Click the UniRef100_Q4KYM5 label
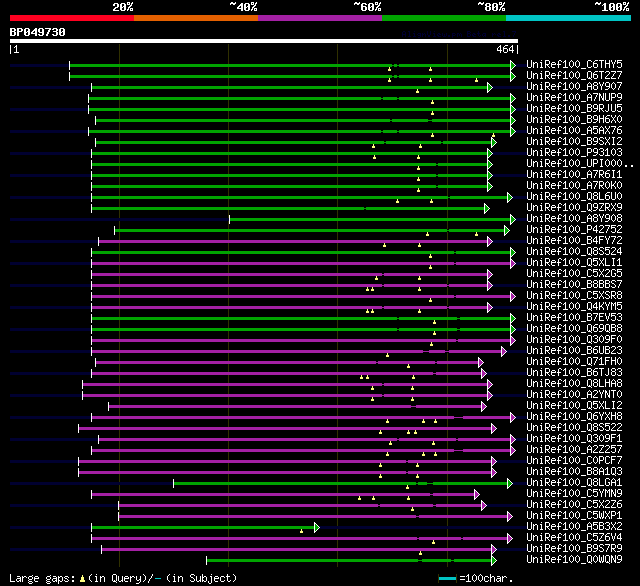 click(x=574, y=307)
